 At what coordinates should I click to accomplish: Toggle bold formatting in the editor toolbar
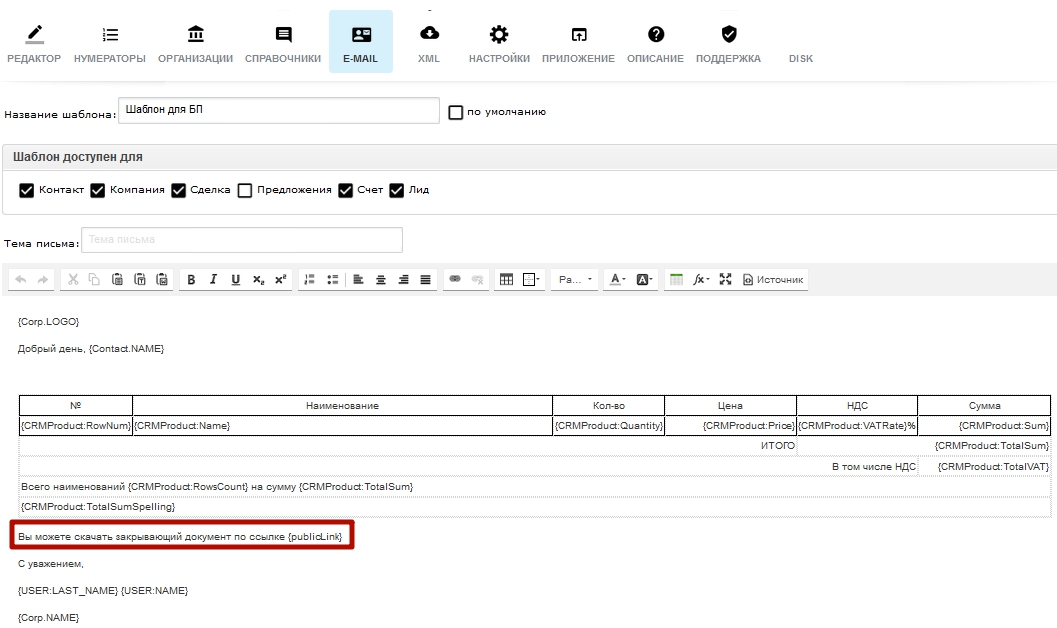point(191,280)
